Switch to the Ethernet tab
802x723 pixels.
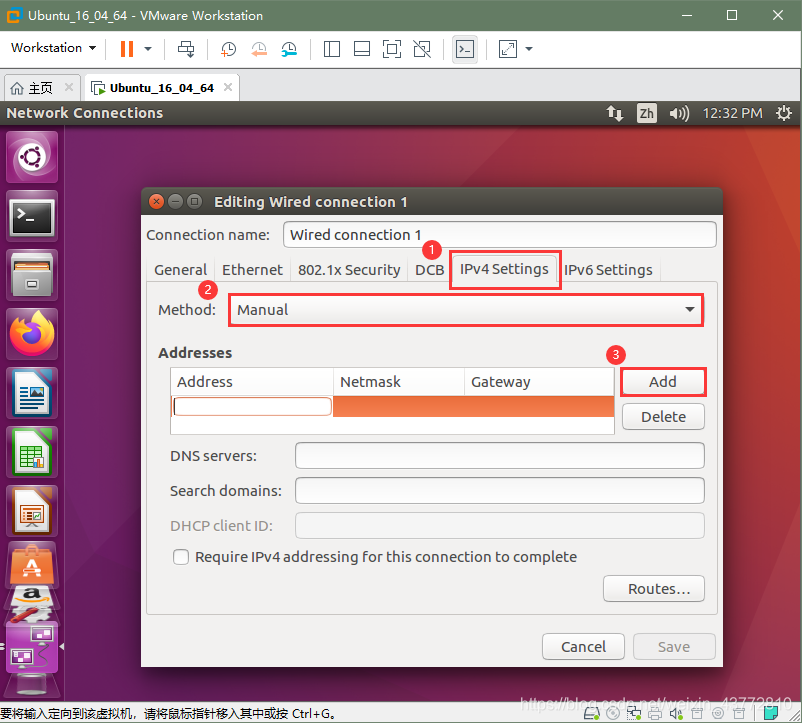point(252,269)
